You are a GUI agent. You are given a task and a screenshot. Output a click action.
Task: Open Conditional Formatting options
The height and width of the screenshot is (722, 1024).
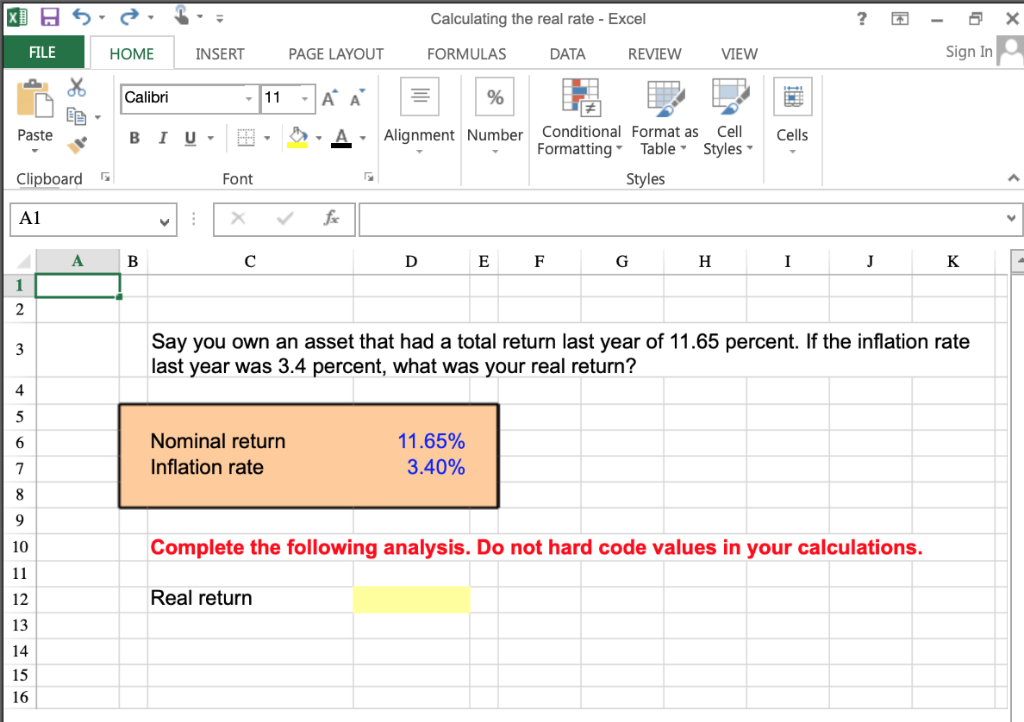pos(580,117)
